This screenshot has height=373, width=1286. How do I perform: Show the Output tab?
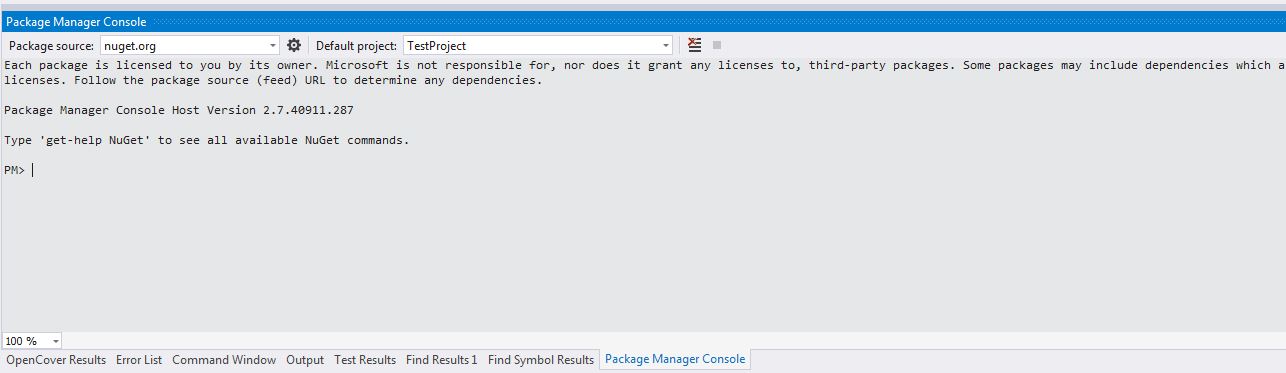305,360
